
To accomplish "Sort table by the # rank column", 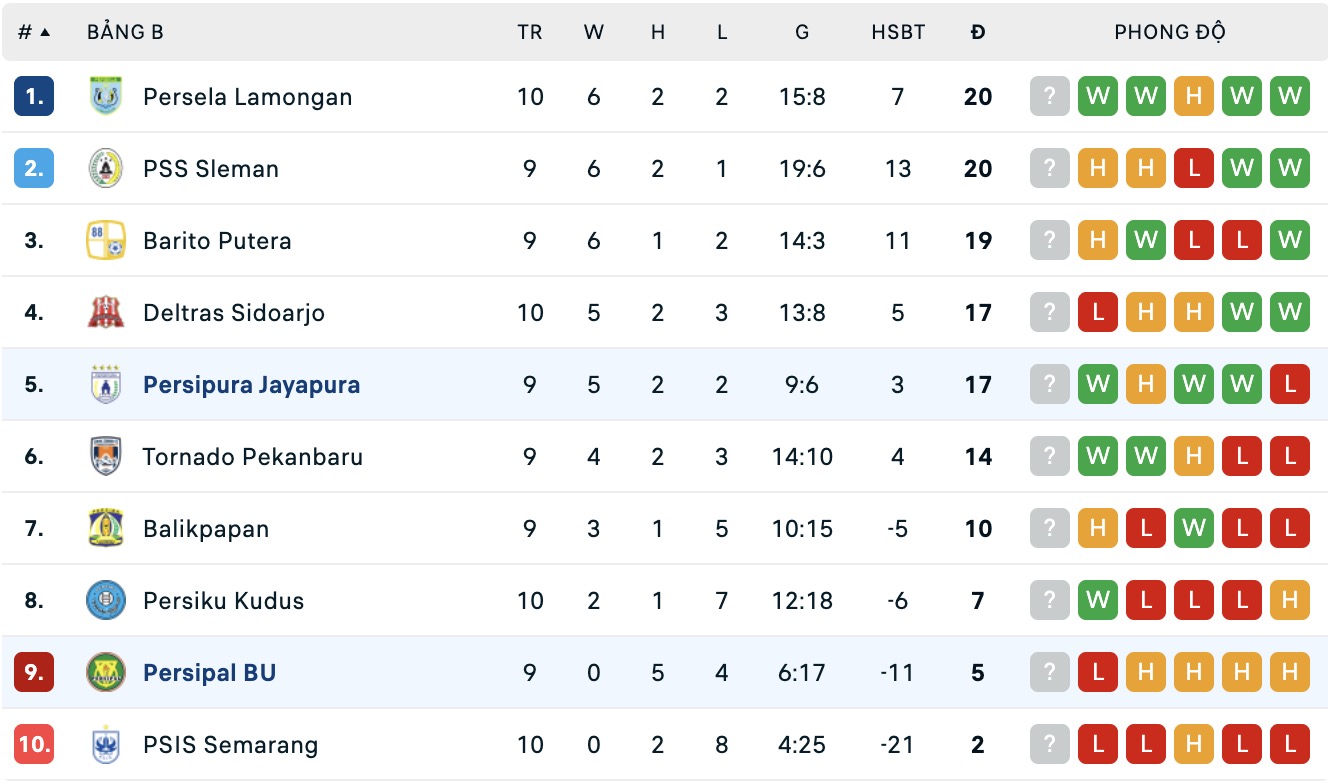I will pos(34,32).
